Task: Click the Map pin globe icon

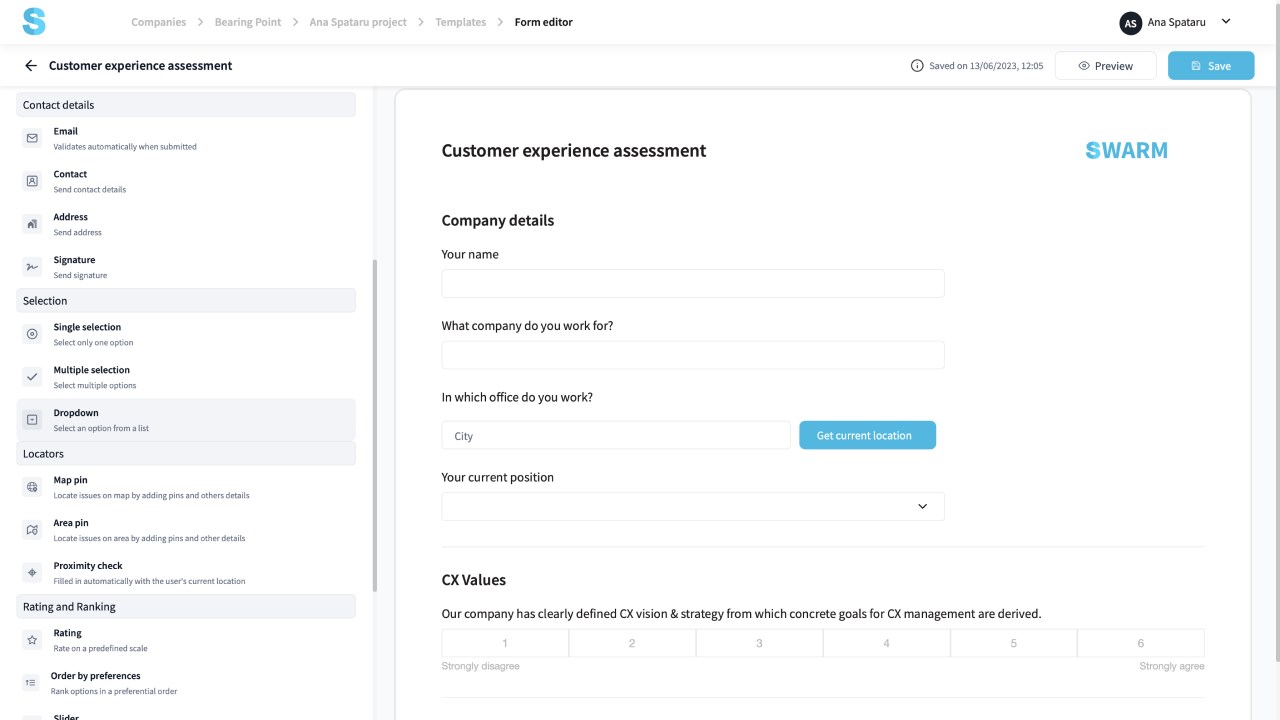Action: pyautogui.click(x=32, y=487)
